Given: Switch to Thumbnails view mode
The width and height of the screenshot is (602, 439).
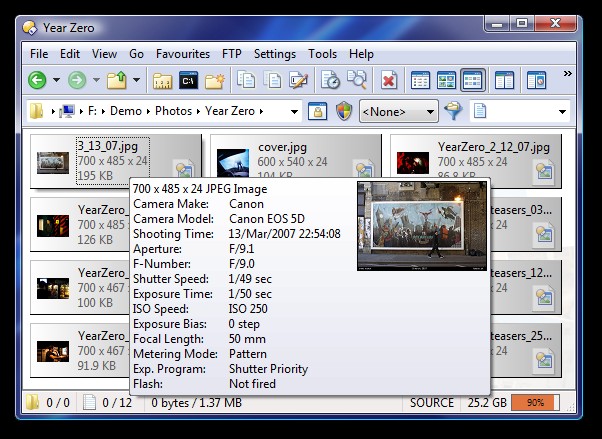Looking at the screenshot, I should coord(446,80).
